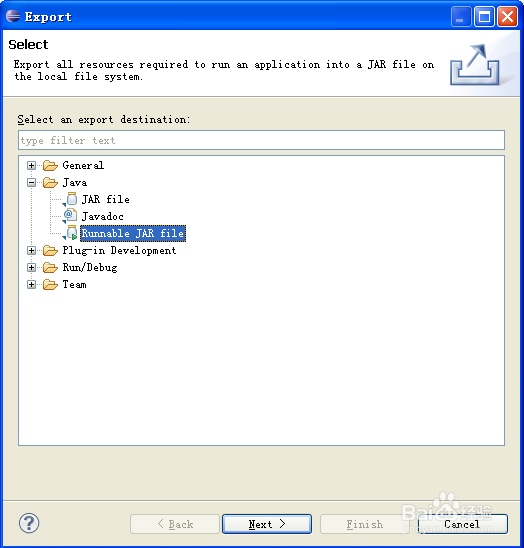This screenshot has height=548, width=524.
Task: Click the JAR file icon
Action: click(x=71, y=199)
